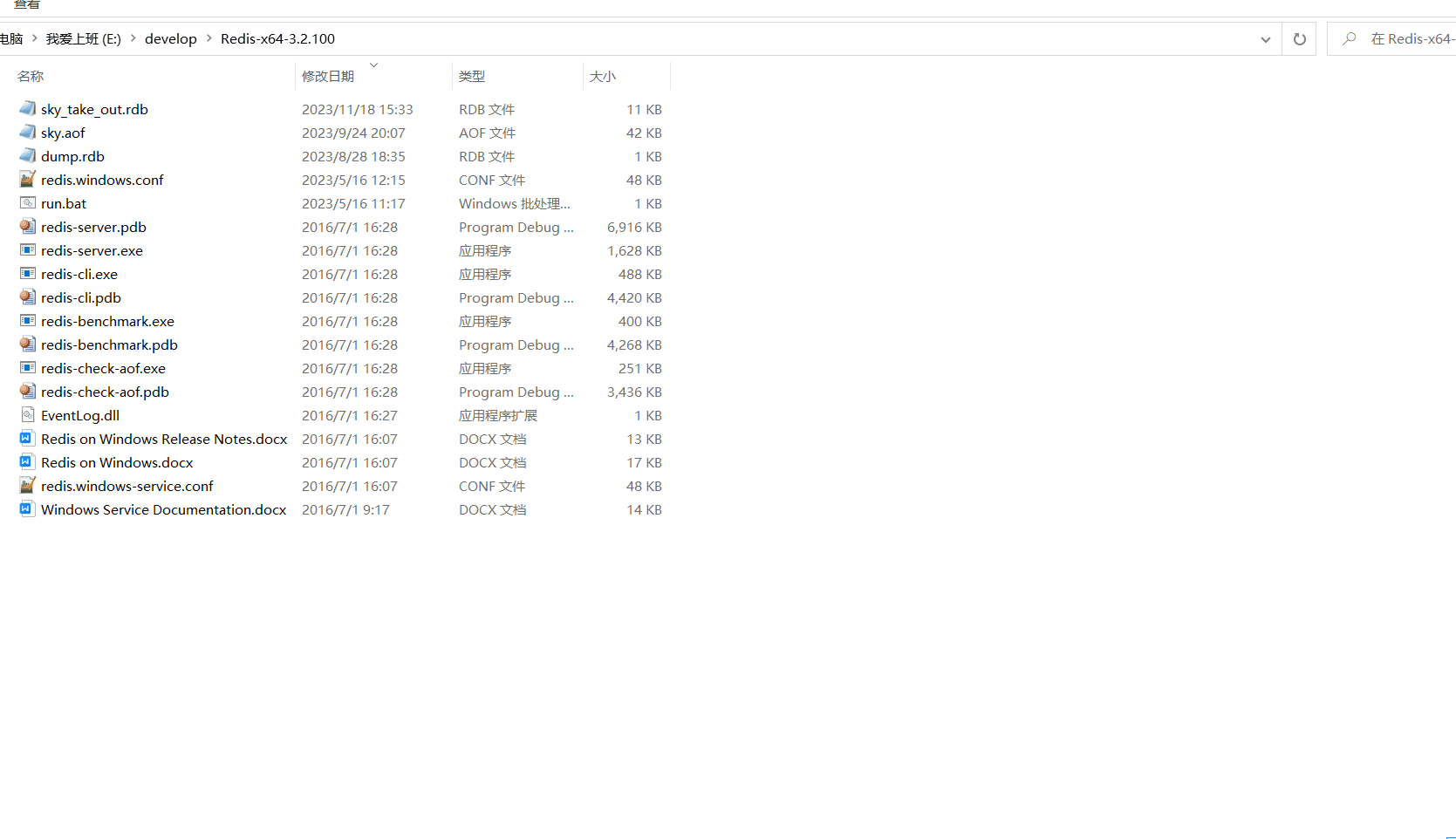The width and height of the screenshot is (1456, 839).
Task: Click the redis-benchmark.pdb file icon
Action: click(x=28, y=344)
